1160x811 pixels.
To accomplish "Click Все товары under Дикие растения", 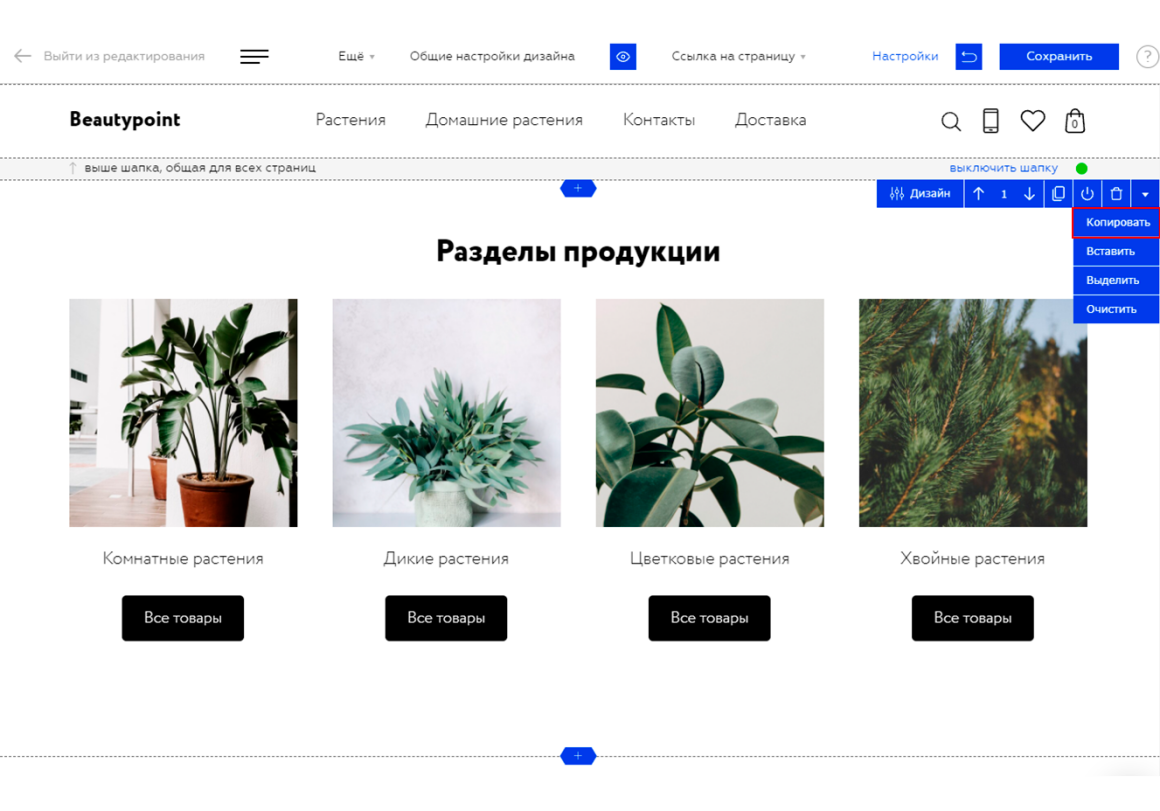I will (446, 618).
